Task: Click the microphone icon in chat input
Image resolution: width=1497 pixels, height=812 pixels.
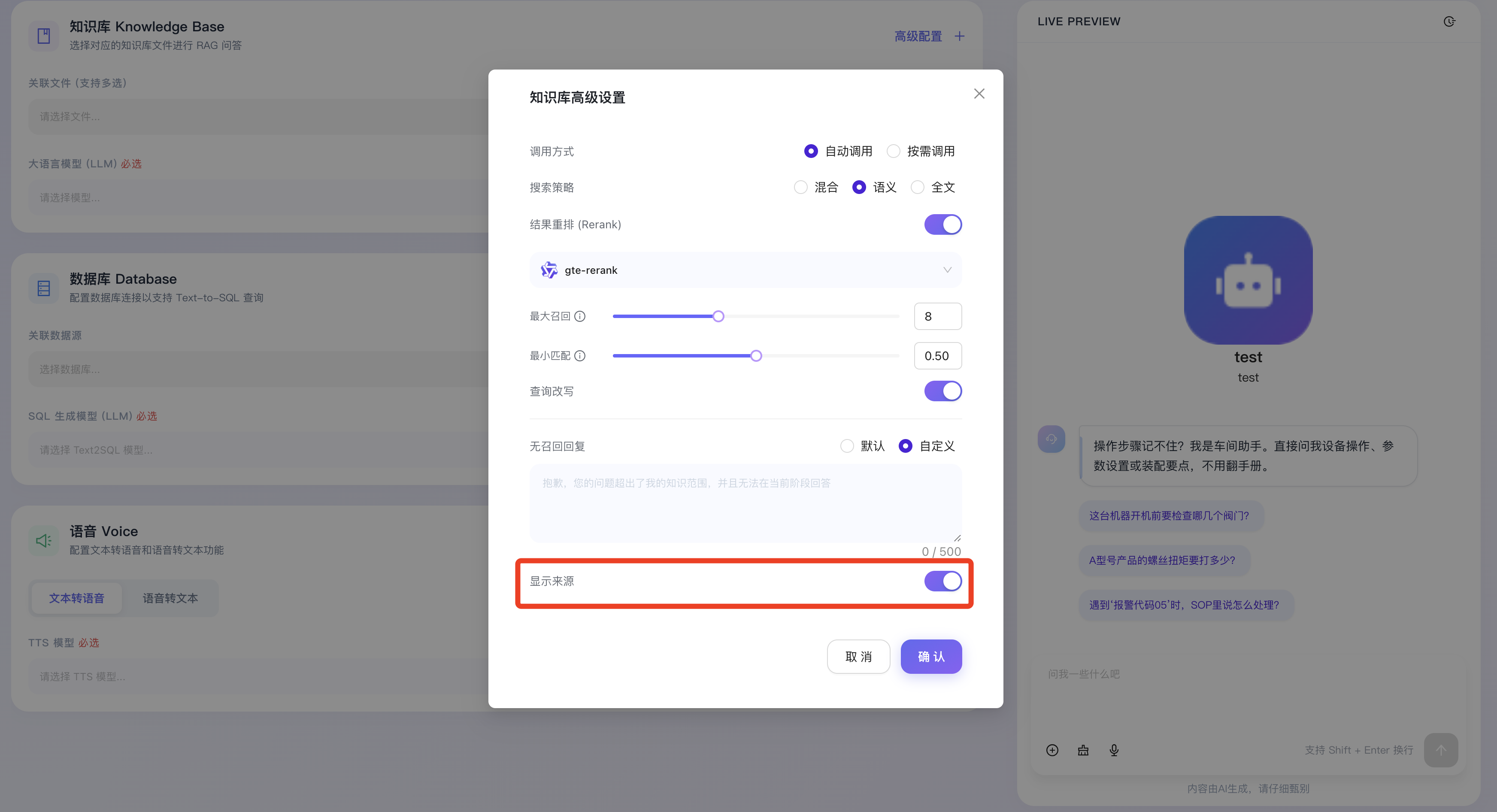Action: pyautogui.click(x=1113, y=750)
